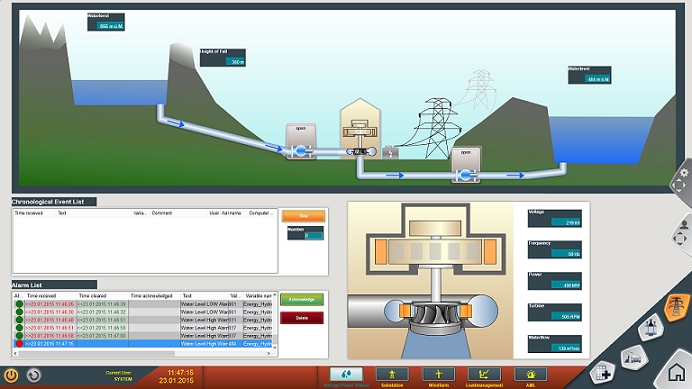Toggle the lower reservoir valve labeled open
The height and width of the screenshot is (389, 692).
pos(466,165)
